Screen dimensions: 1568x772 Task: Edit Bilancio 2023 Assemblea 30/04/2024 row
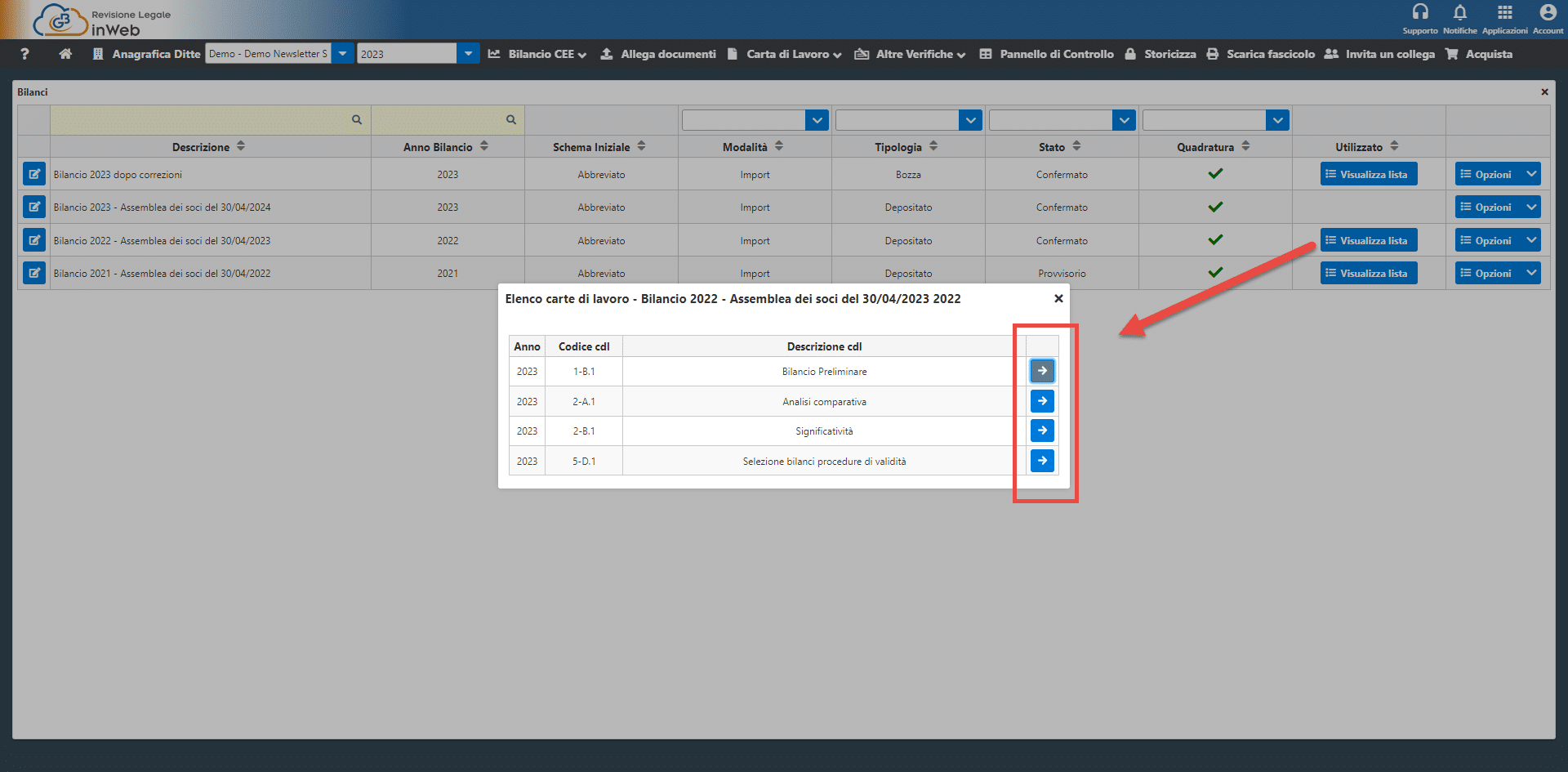pyautogui.click(x=34, y=207)
